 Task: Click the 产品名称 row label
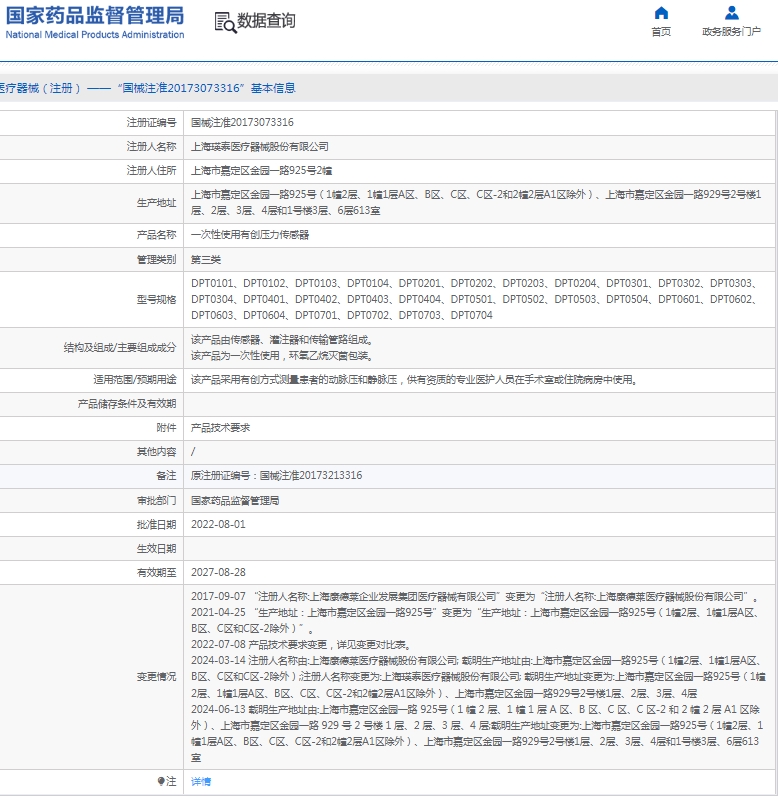coord(156,235)
